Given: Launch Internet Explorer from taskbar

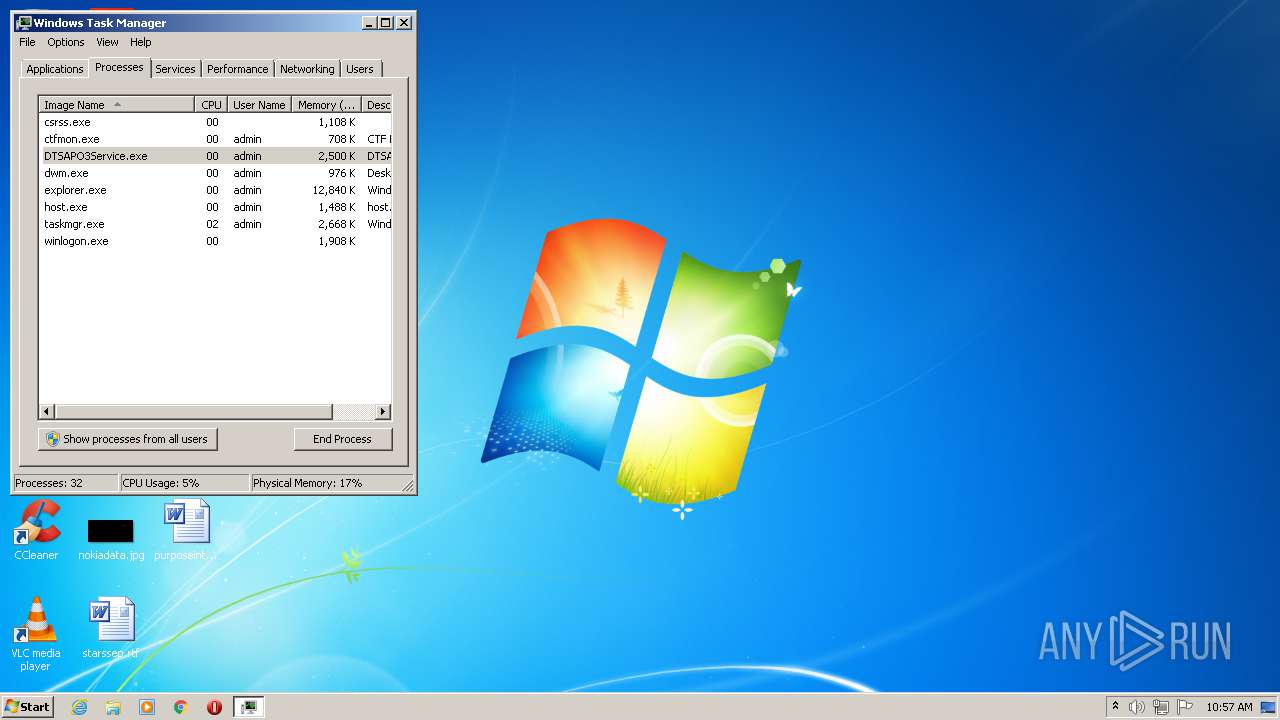Looking at the screenshot, I should (x=80, y=707).
